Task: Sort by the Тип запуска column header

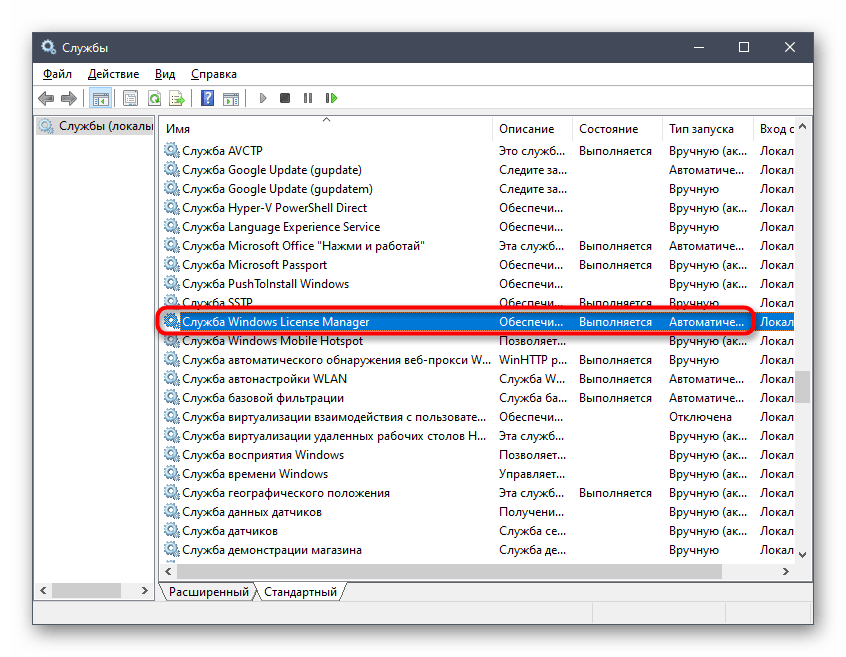Action: pyautogui.click(x=707, y=129)
